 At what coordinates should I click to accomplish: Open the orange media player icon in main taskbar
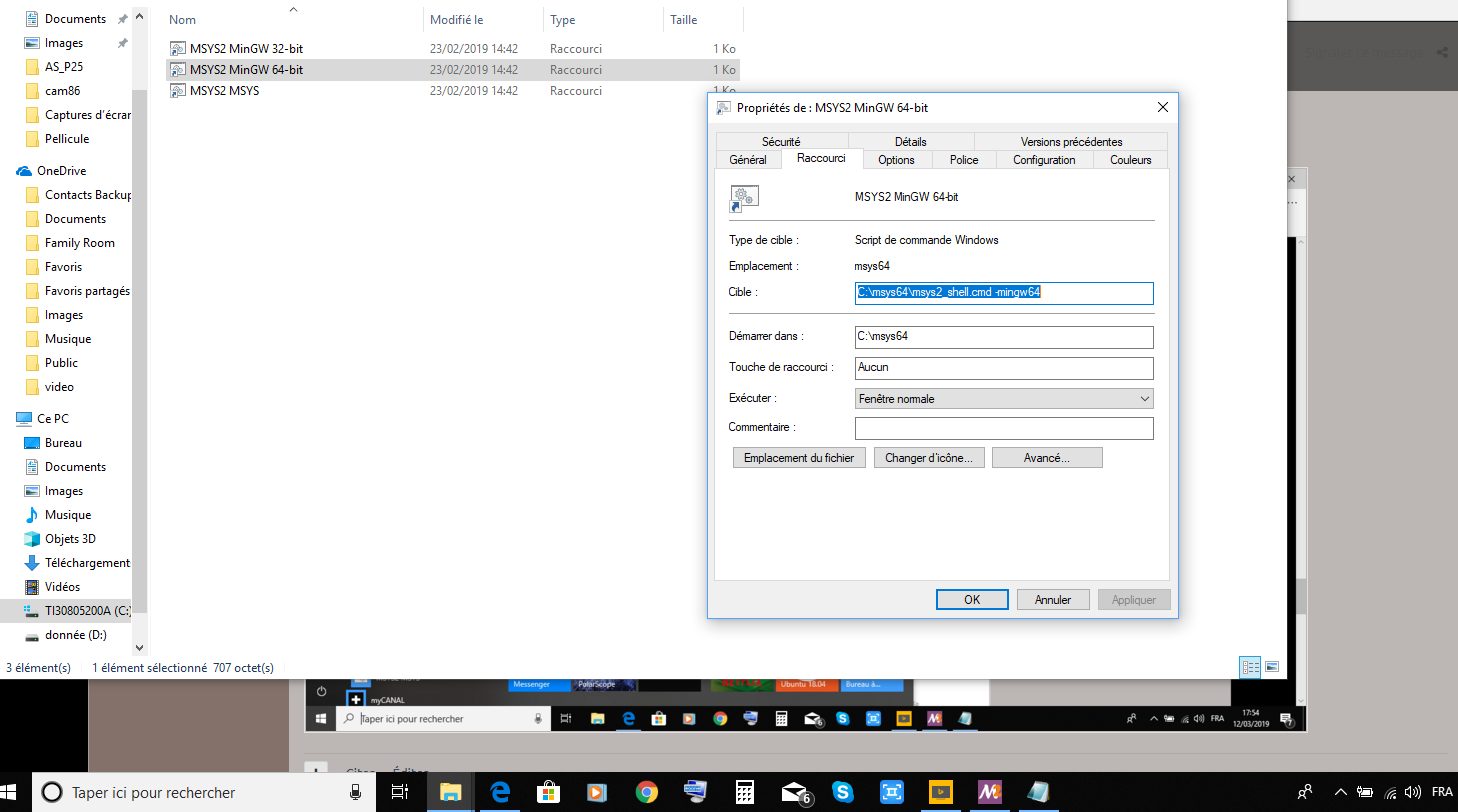click(x=598, y=793)
